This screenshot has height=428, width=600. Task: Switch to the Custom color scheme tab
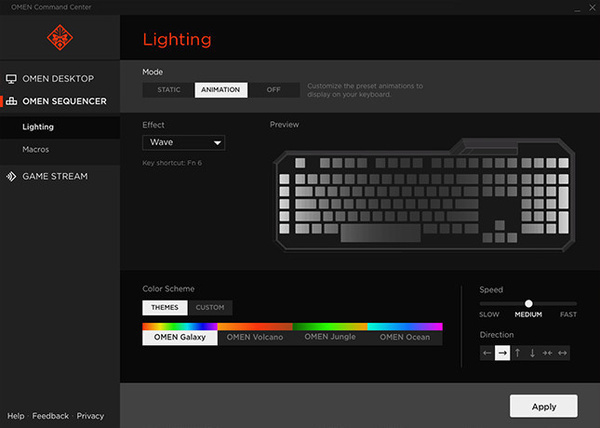pyautogui.click(x=210, y=308)
